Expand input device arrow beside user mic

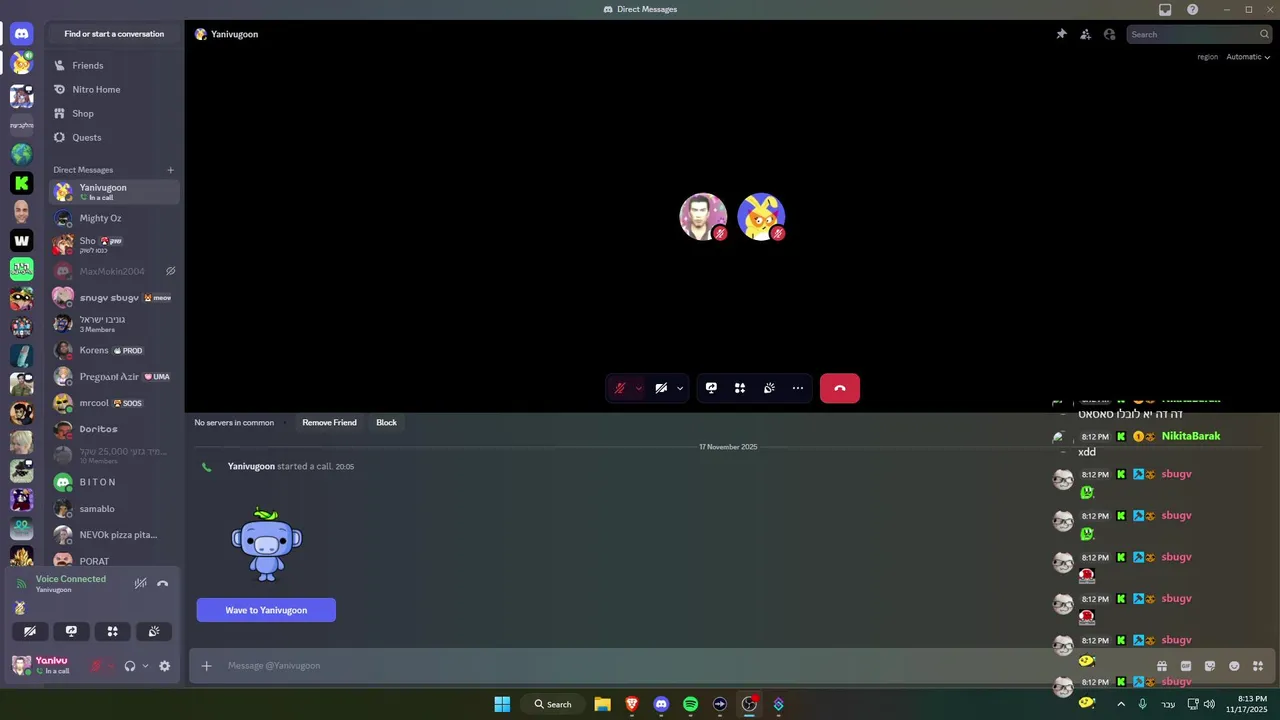point(111,666)
